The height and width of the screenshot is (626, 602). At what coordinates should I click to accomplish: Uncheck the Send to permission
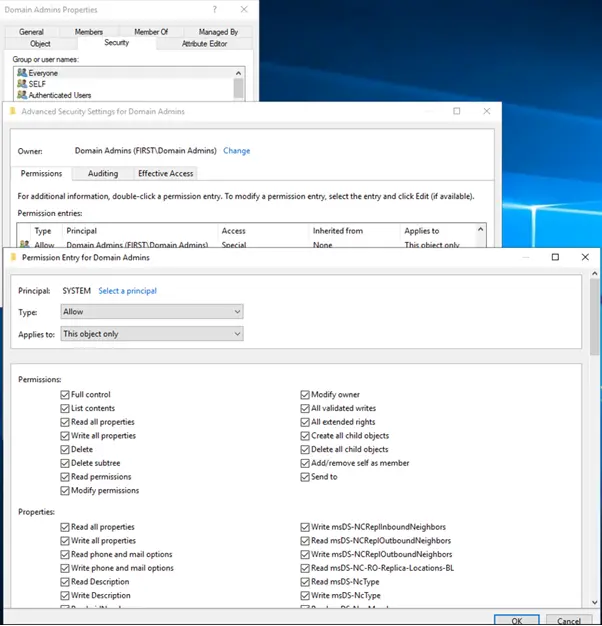[305, 477]
